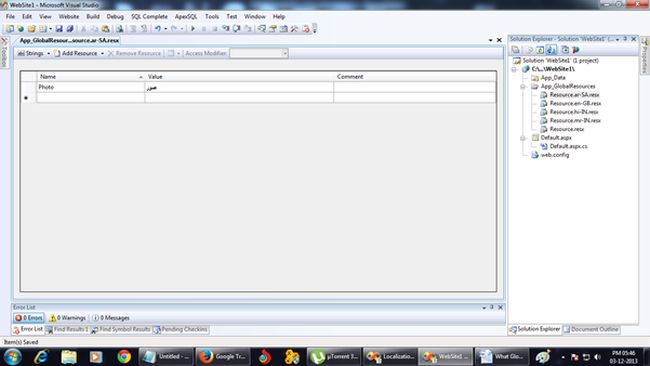The height and width of the screenshot is (366, 650).
Task: Click the Windows Start orb
Action: 12,356
